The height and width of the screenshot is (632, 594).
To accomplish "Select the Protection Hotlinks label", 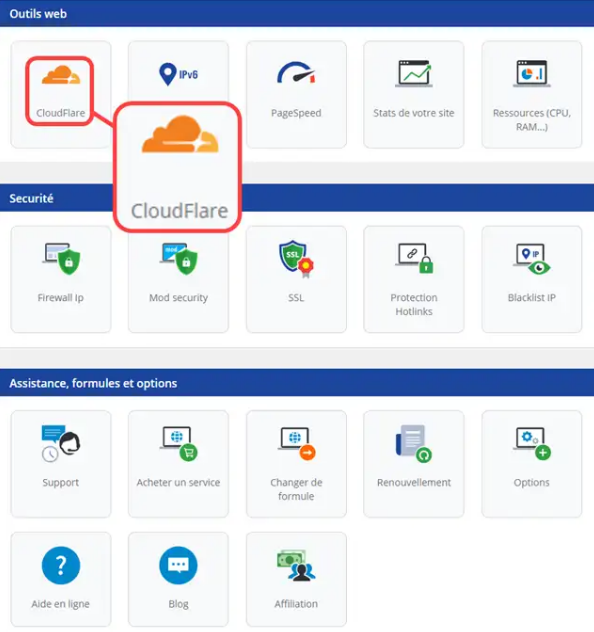I will click(414, 304).
